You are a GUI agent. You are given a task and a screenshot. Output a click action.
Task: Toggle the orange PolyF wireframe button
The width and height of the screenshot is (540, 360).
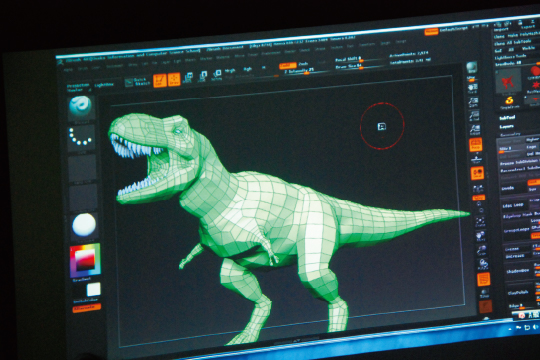coord(483,279)
